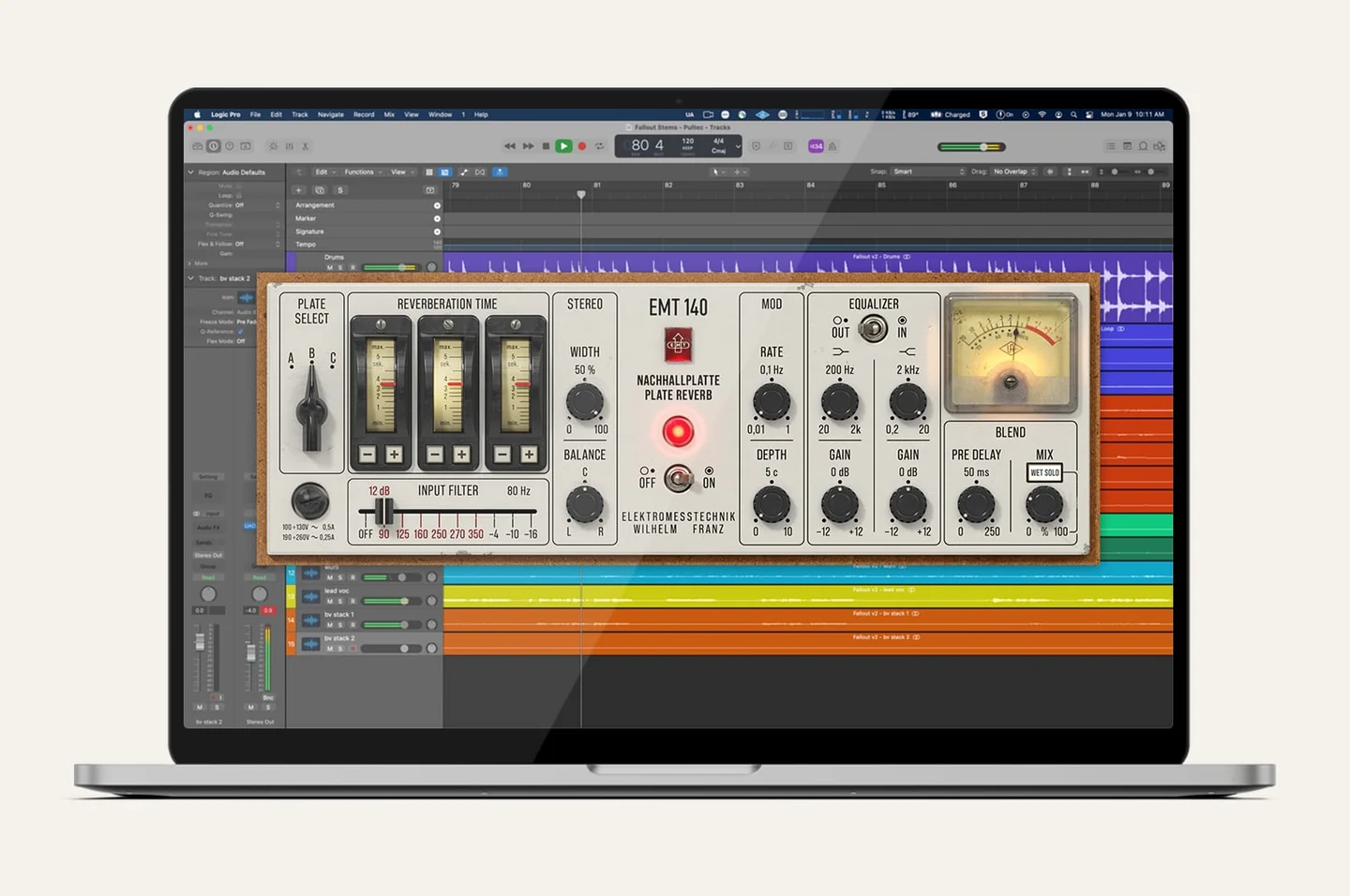The image size is (1350, 896).
Task: Toggle the Catch Playhead blue button
Action: (501, 172)
